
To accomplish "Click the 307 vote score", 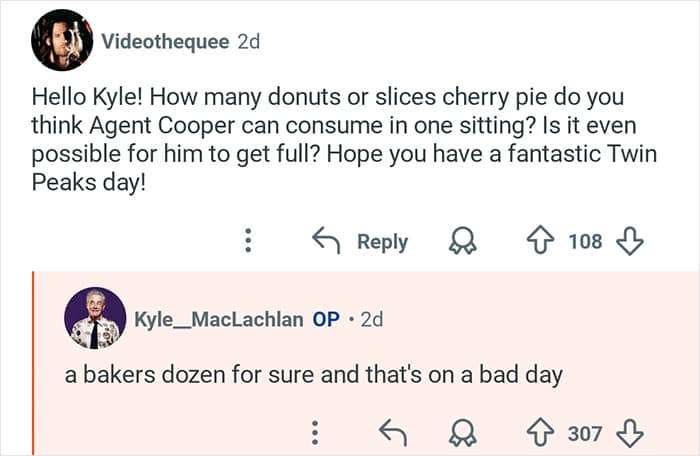I will (585, 432).
